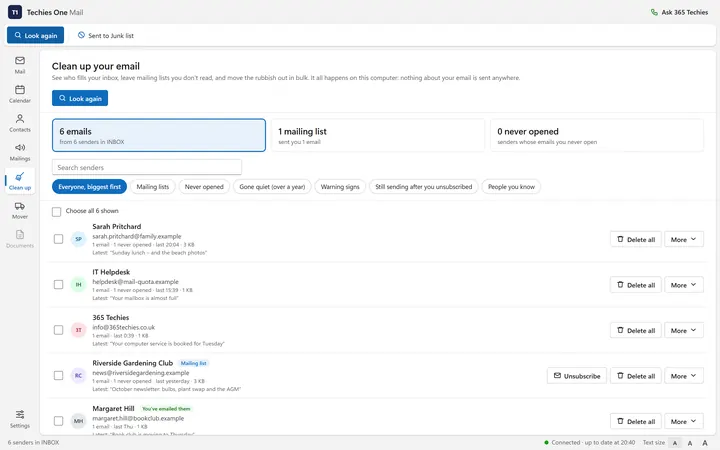Select largest text size A

pos(705,443)
